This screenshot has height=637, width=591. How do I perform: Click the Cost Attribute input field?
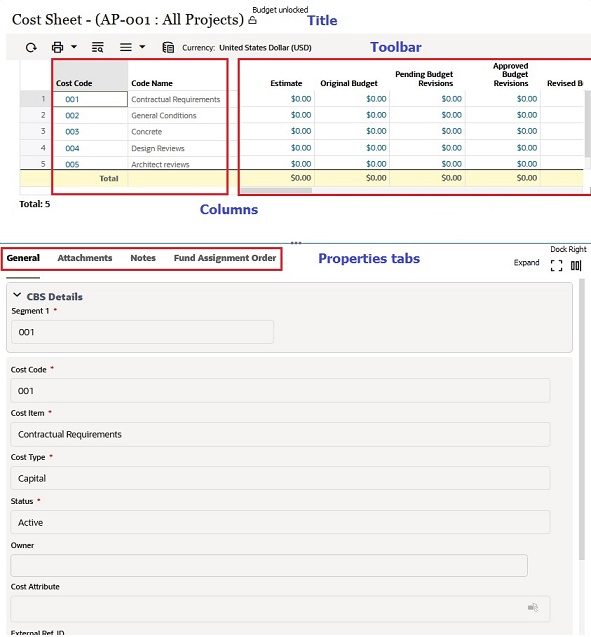tap(280, 608)
